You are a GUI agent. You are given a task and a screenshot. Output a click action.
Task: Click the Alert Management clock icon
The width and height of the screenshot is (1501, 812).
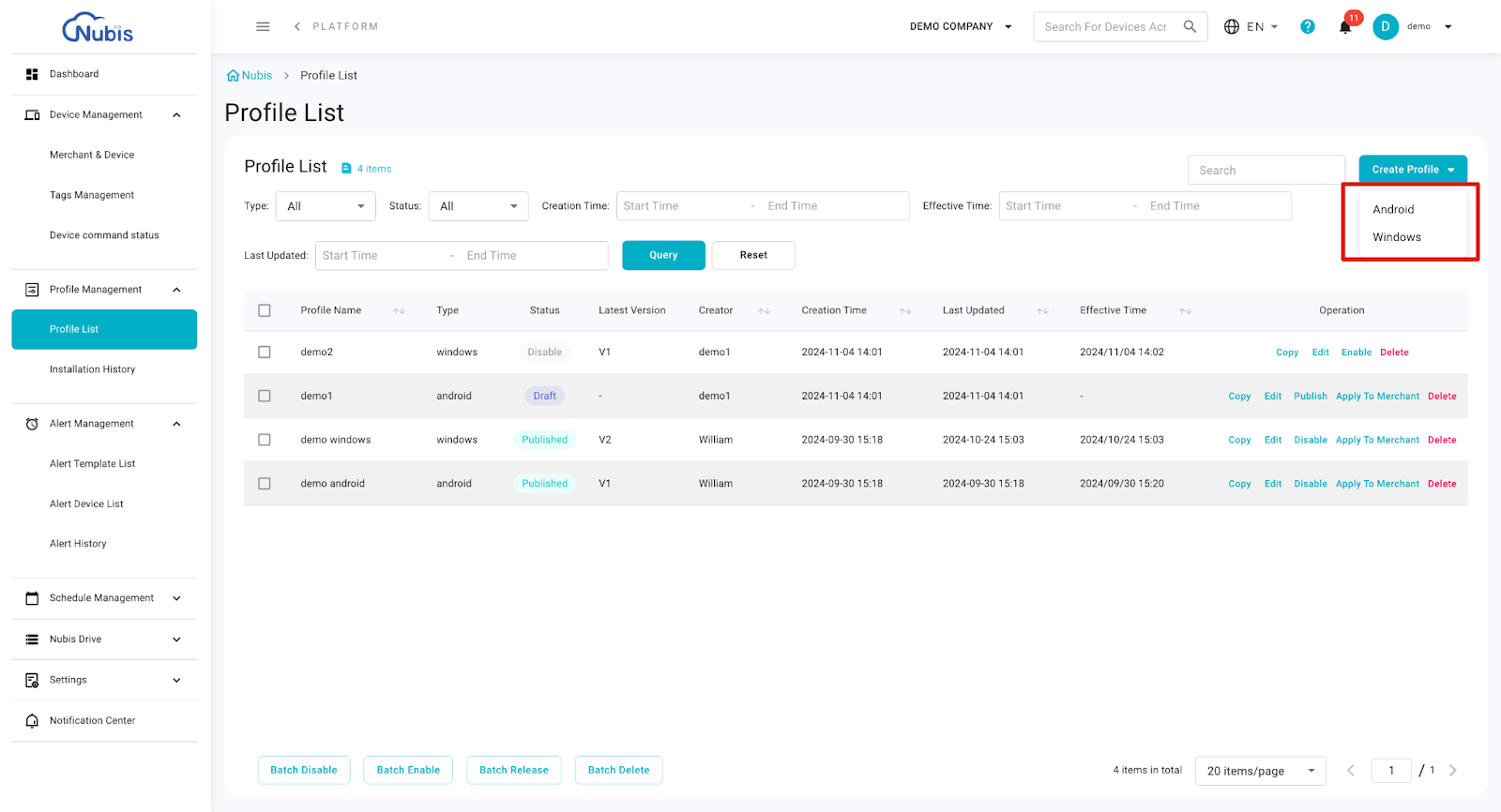pyautogui.click(x=32, y=424)
